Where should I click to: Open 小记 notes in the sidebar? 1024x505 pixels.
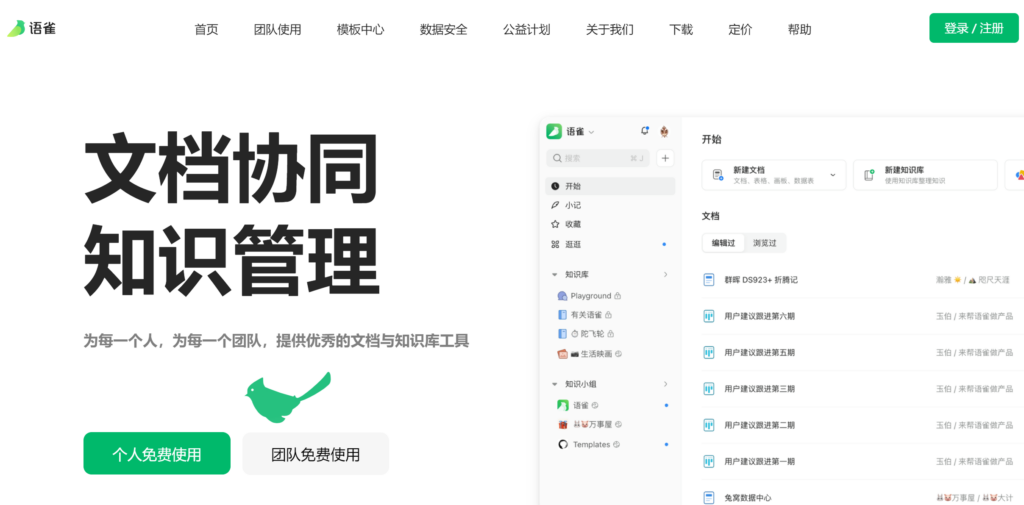pyautogui.click(x=573, y=205)
